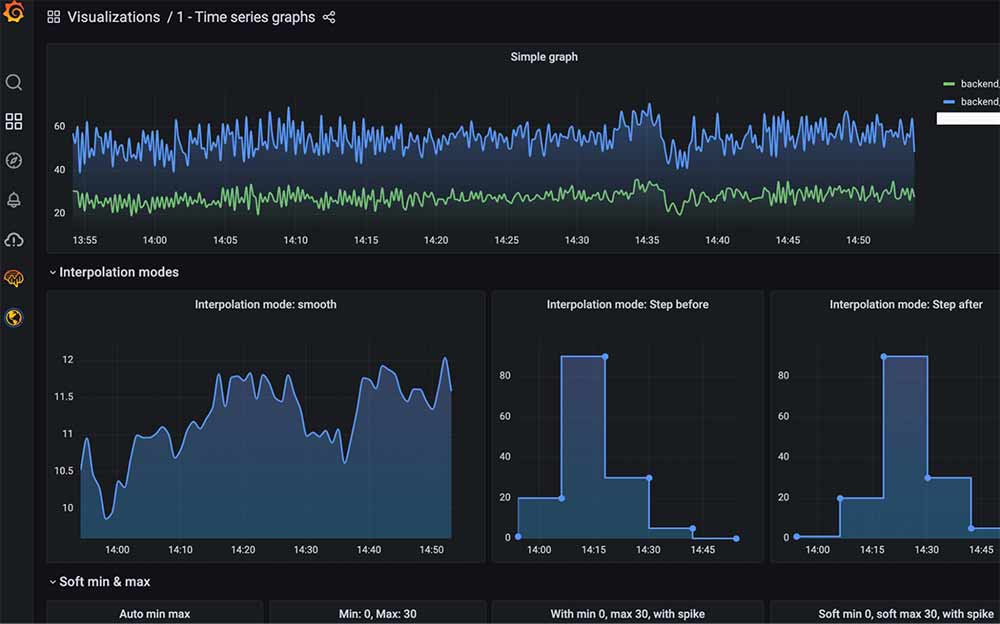Click the 14:20 label on smooth graph axis

pos(243,549)
